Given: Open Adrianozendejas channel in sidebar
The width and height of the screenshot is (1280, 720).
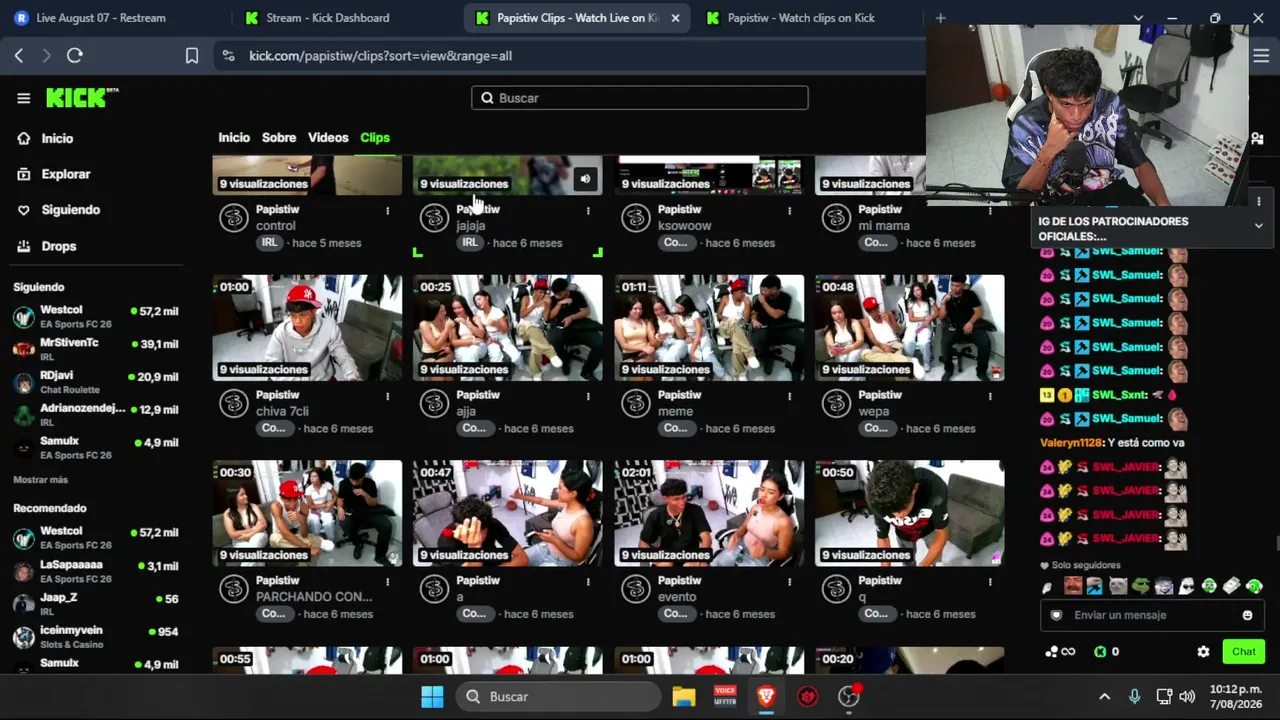Looking at the screenshot, I should [96, 415].
